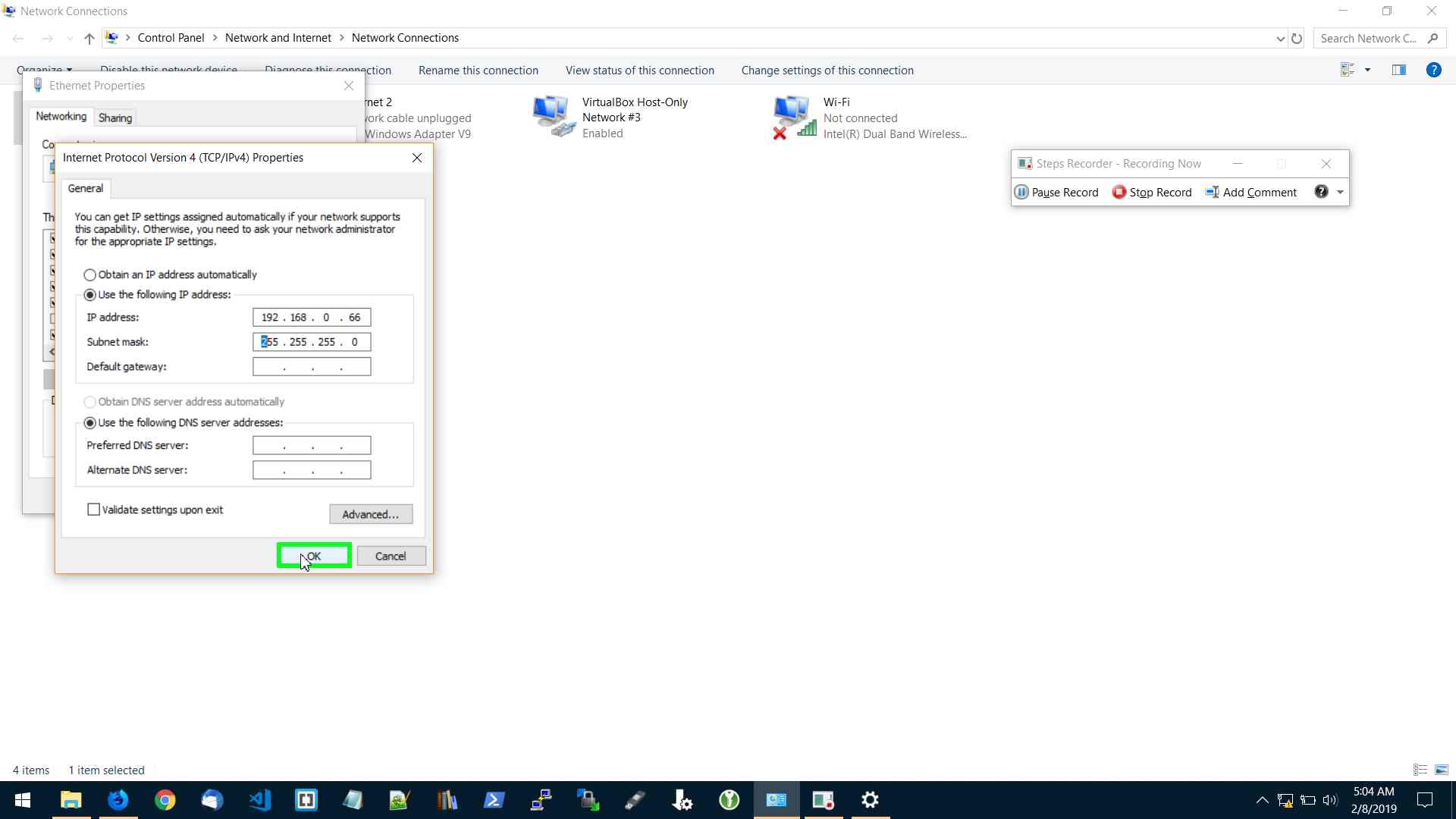Pause the Steps Recorder recording
1456x819 pixels.
(x=1056, y=192)
